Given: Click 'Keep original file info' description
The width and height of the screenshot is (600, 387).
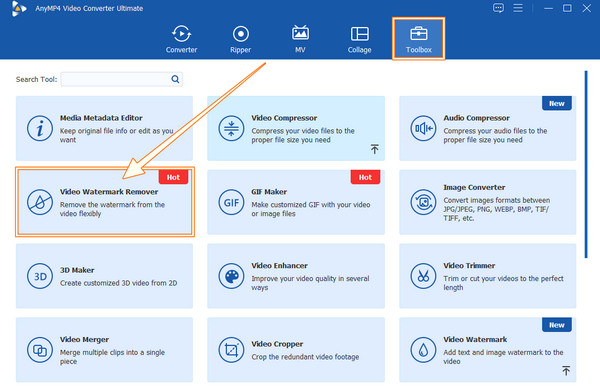Looking at the screenshot, I should click(x=116, y=135).
